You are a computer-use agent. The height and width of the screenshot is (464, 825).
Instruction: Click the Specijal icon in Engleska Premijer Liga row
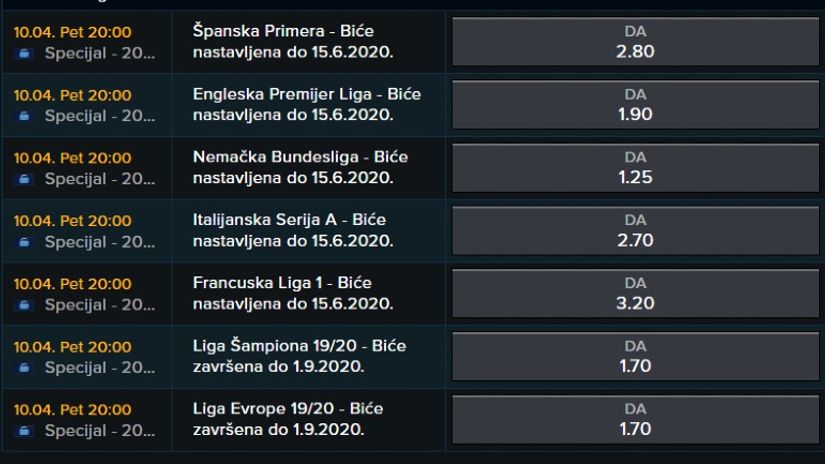pyautogui.click(x=24, y=116)
